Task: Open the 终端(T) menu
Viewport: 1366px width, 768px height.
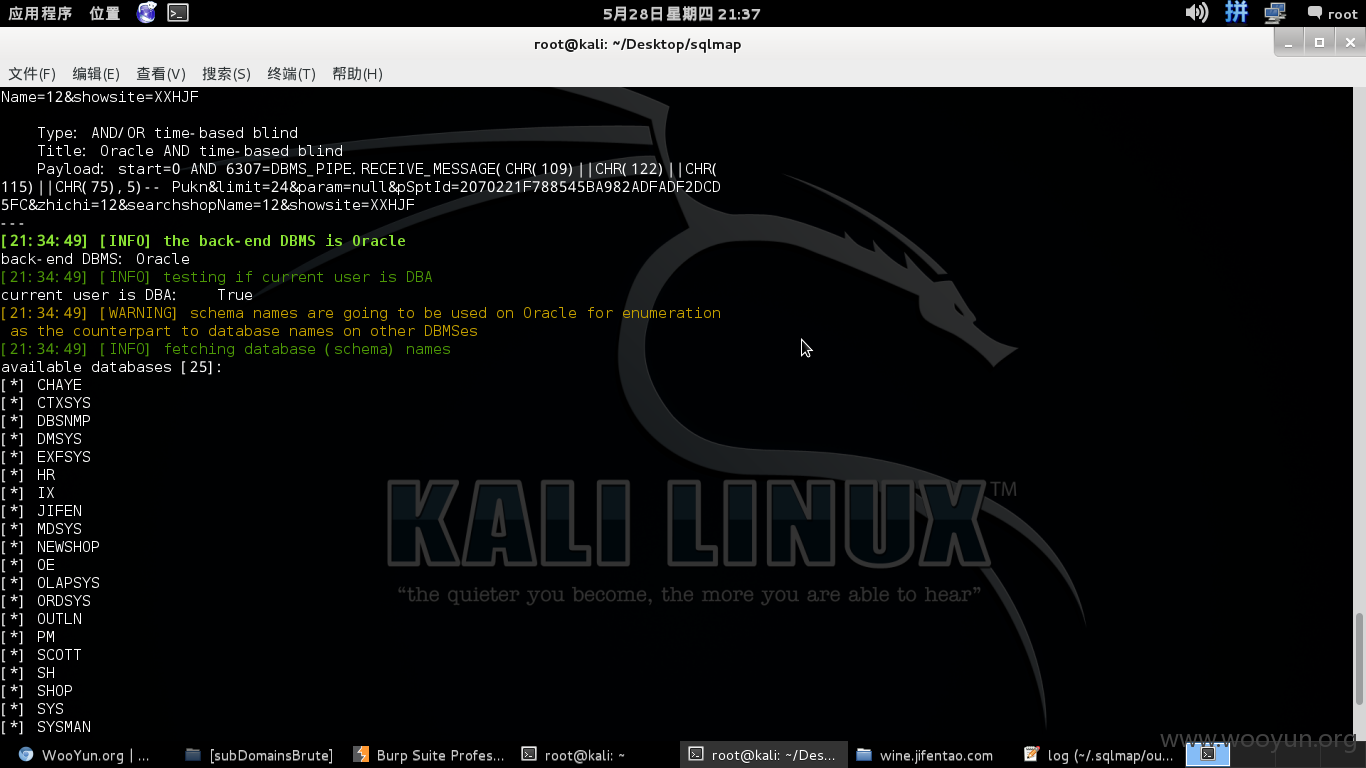Action: pyautogui.click(x=291, y=74)
